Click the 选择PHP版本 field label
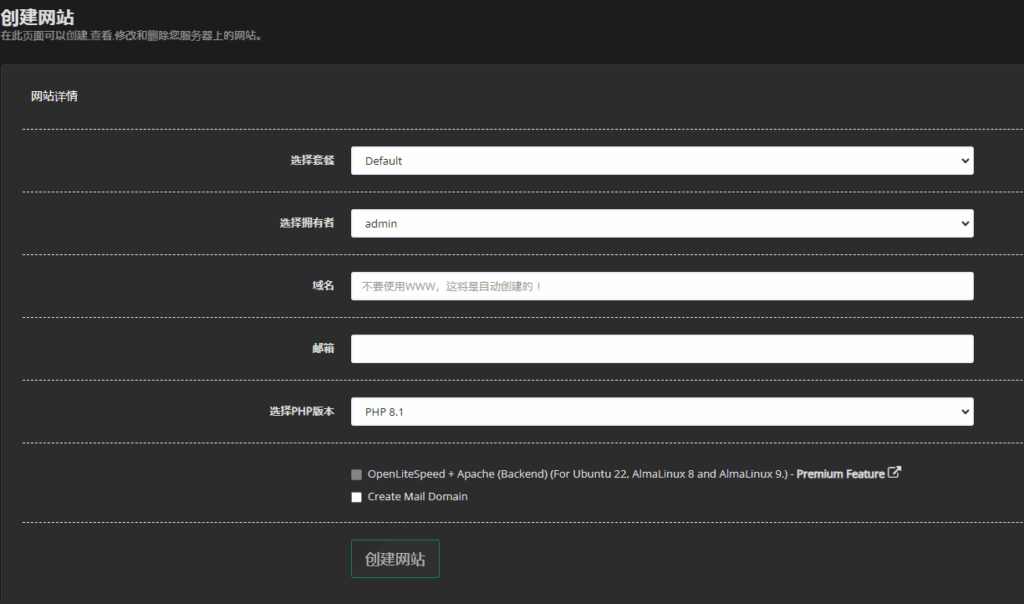 point(302,412)
